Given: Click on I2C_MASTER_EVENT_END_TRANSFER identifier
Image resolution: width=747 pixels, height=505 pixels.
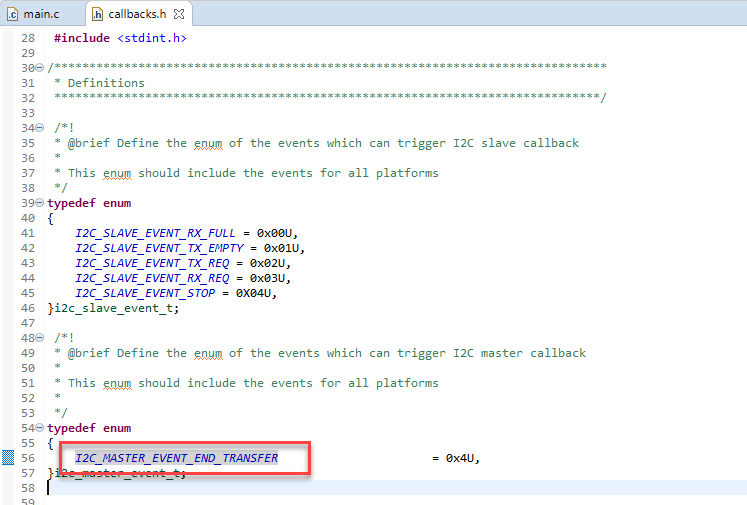Looking at the screenshot, I should pos(177,458).
